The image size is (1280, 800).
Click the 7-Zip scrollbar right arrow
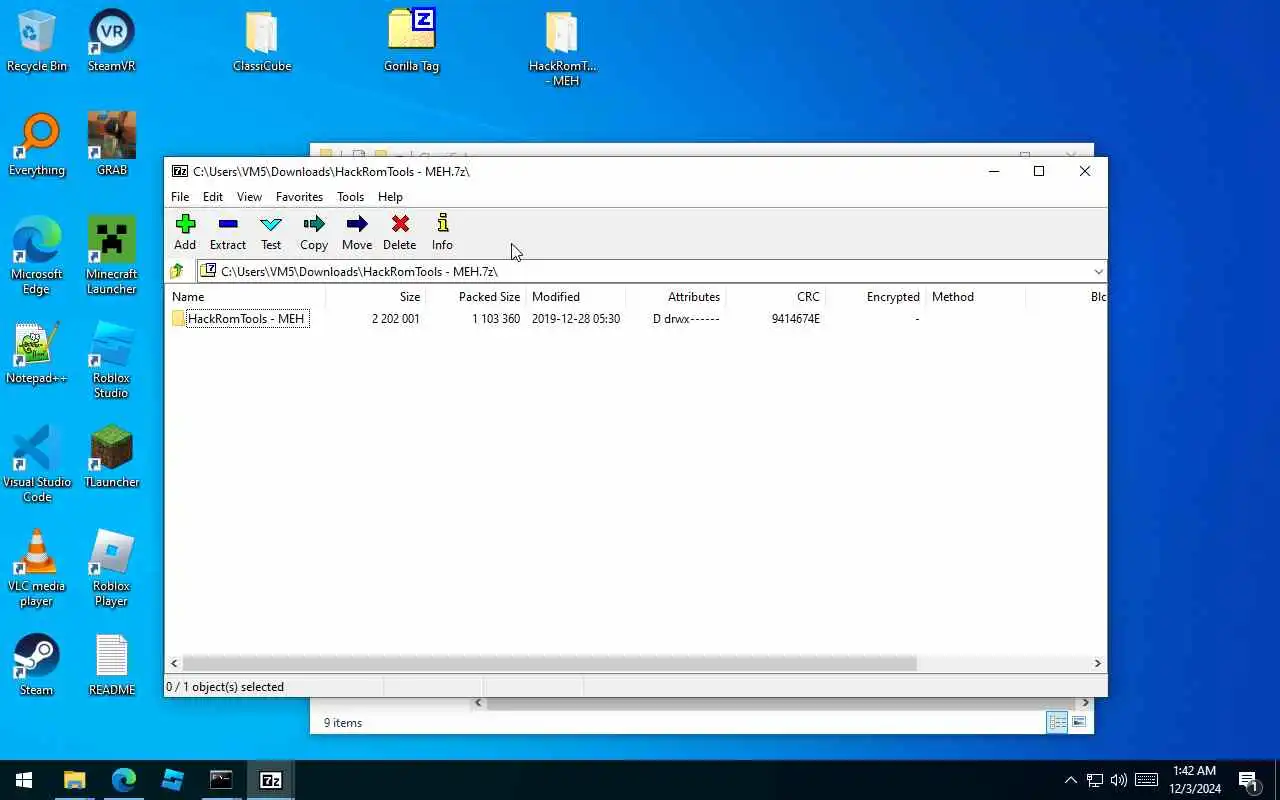coord(1097,663)
